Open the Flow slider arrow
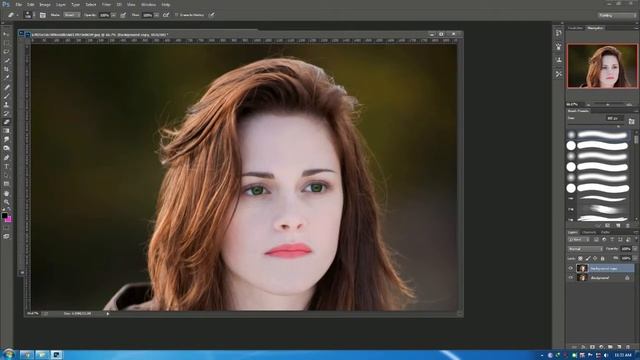This screenshot has height=360, width=640. [x=157, y=15]
